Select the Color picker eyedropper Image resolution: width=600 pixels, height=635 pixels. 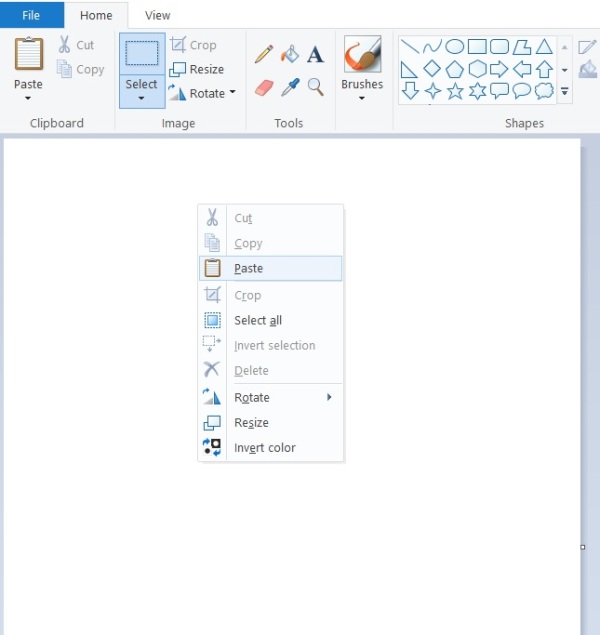[290, 87]
